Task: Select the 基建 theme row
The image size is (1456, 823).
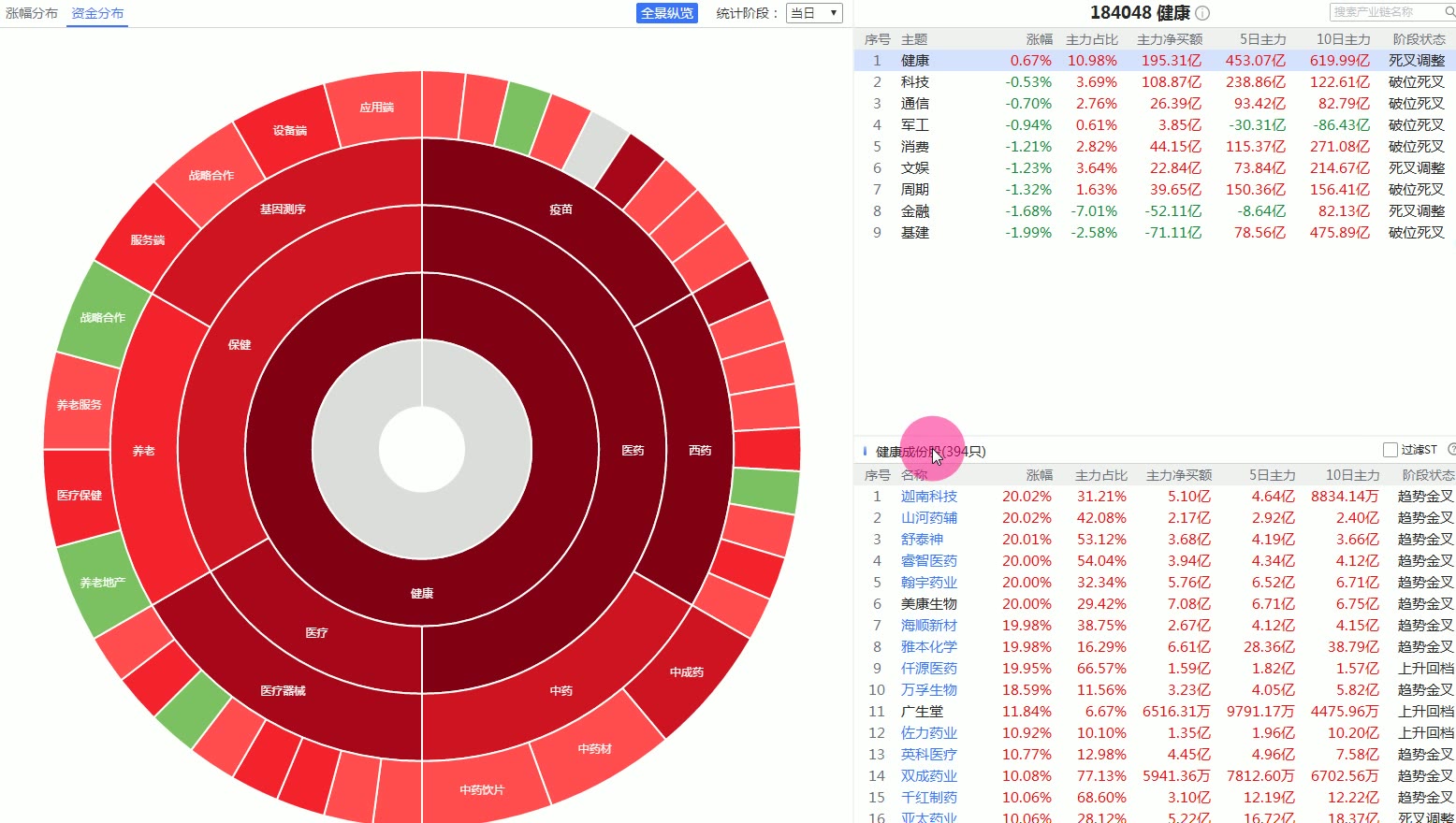Action: (1155, 232)
